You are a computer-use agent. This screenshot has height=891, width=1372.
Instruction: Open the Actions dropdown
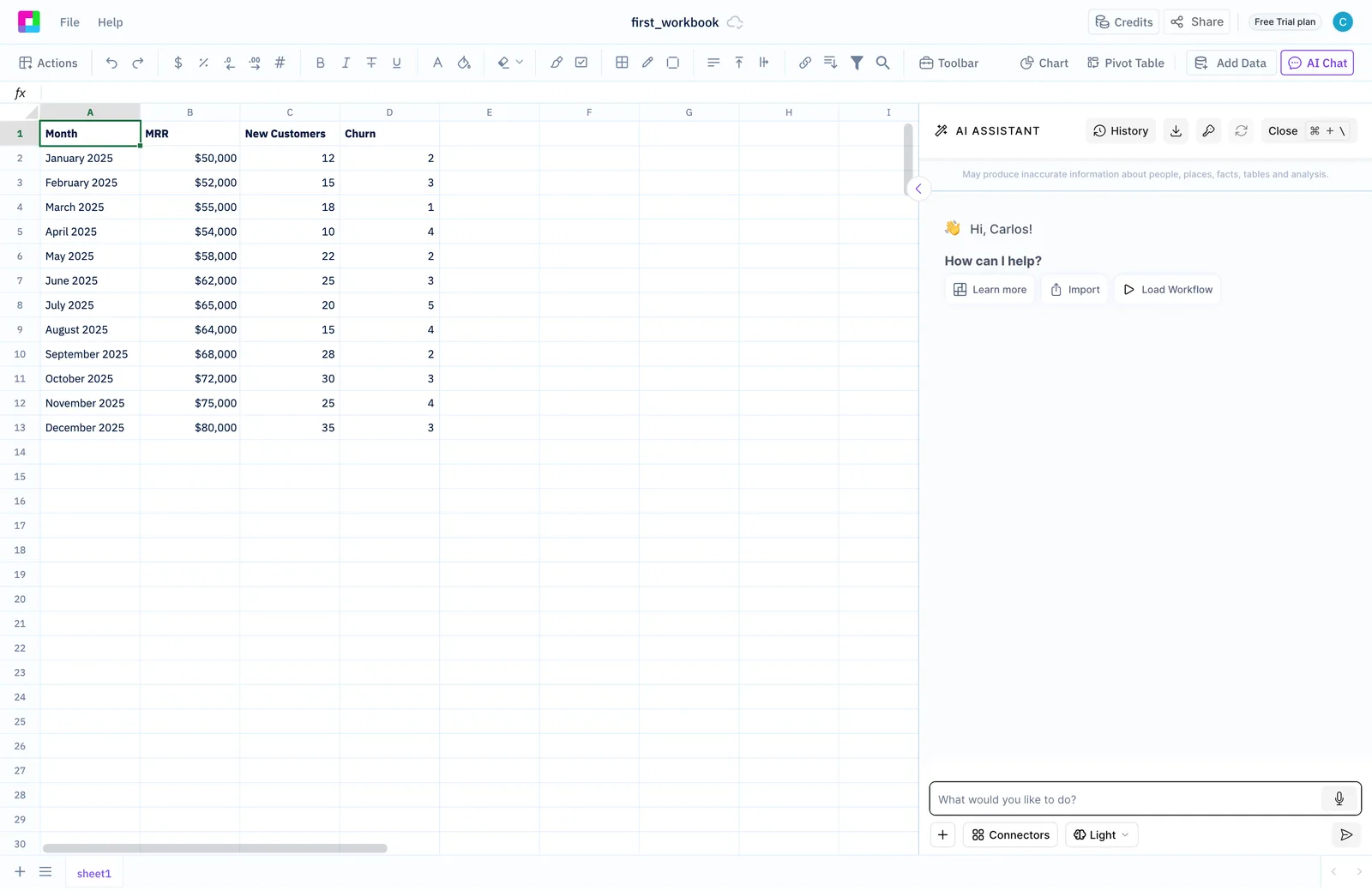pos(48,63)
